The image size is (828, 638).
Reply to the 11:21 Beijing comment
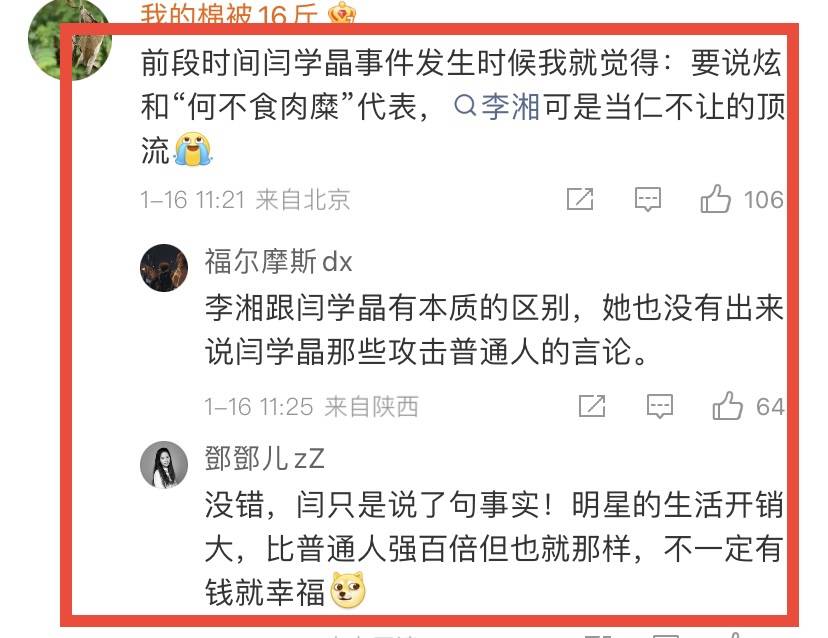click(647, 199)
